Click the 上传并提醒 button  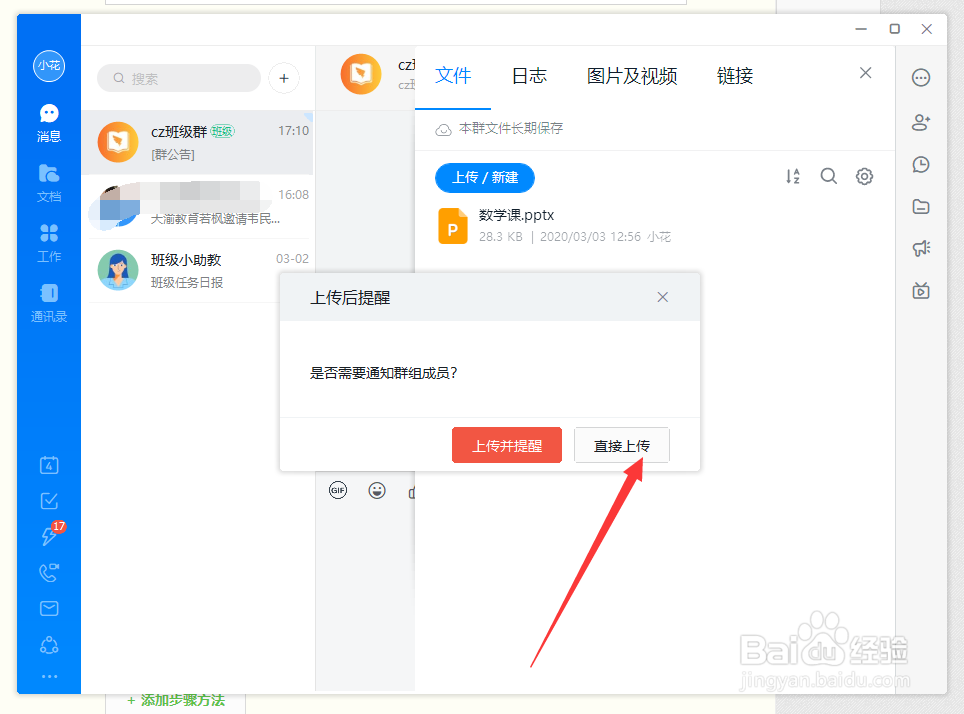(506, 444)
